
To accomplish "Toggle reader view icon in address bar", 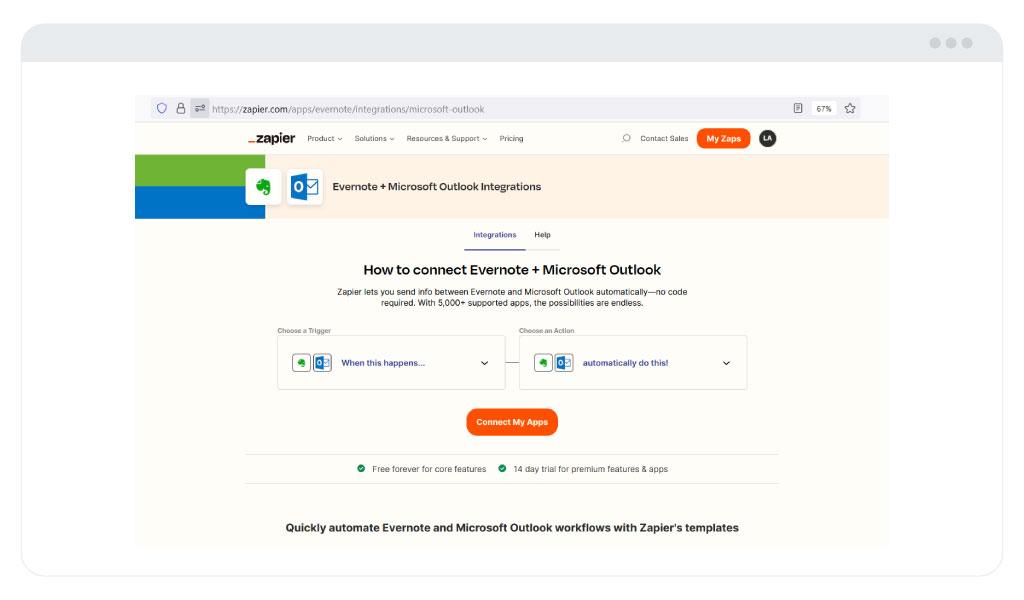I will (x=798, y=108).
